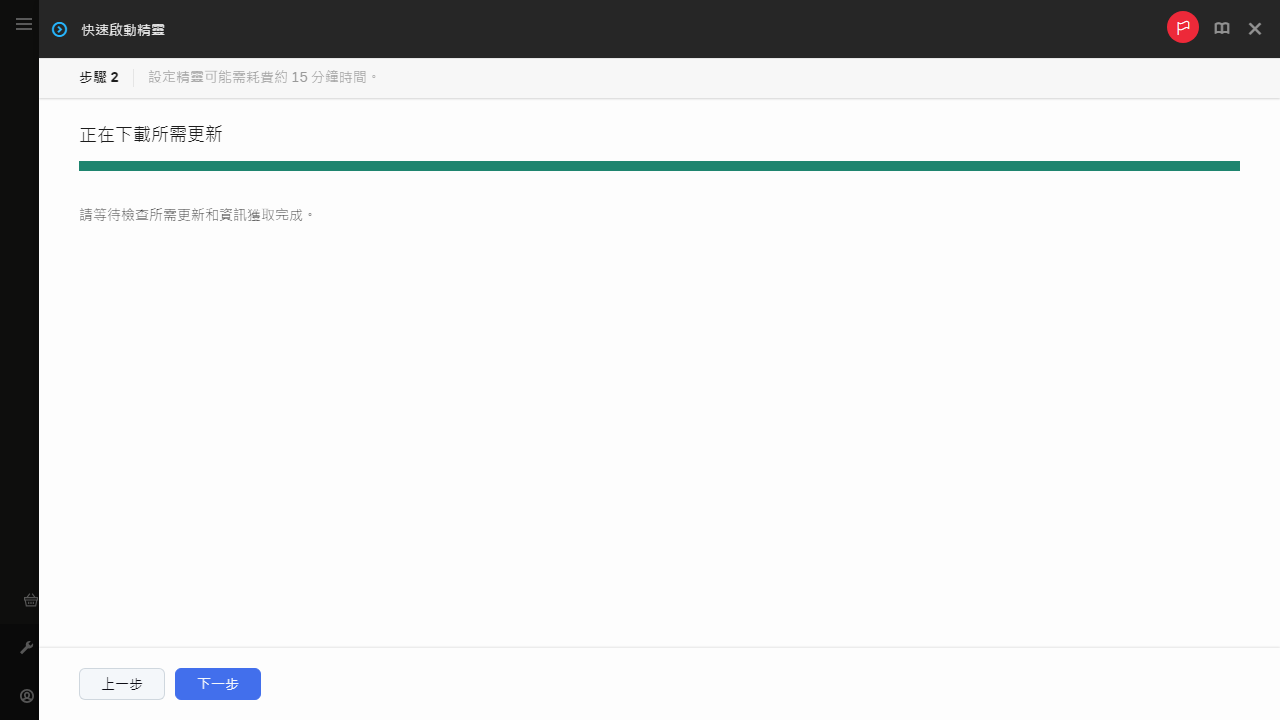Open the red flag notifications icon

click(1183, 28)
